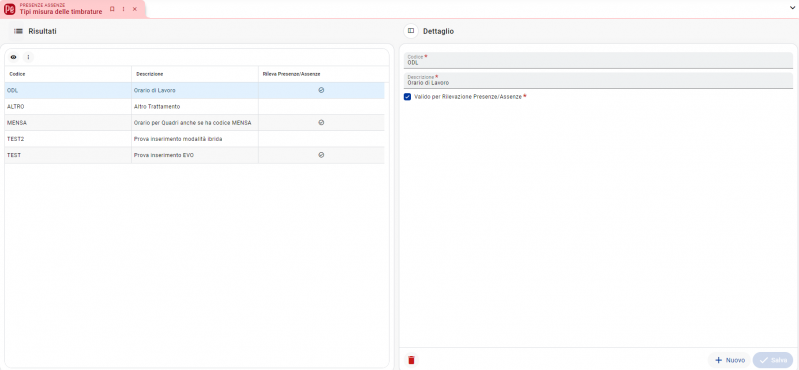799x370 pixels.
Task: Open the tab's three-dot options menu
Action: point(123,9)
